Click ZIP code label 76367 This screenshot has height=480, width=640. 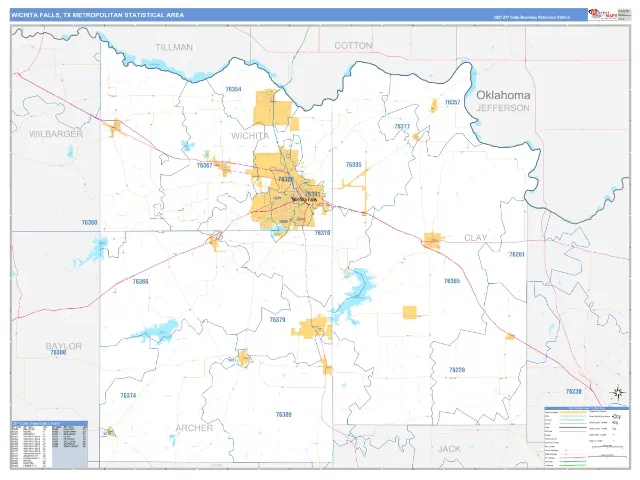(x=204, y=165)
